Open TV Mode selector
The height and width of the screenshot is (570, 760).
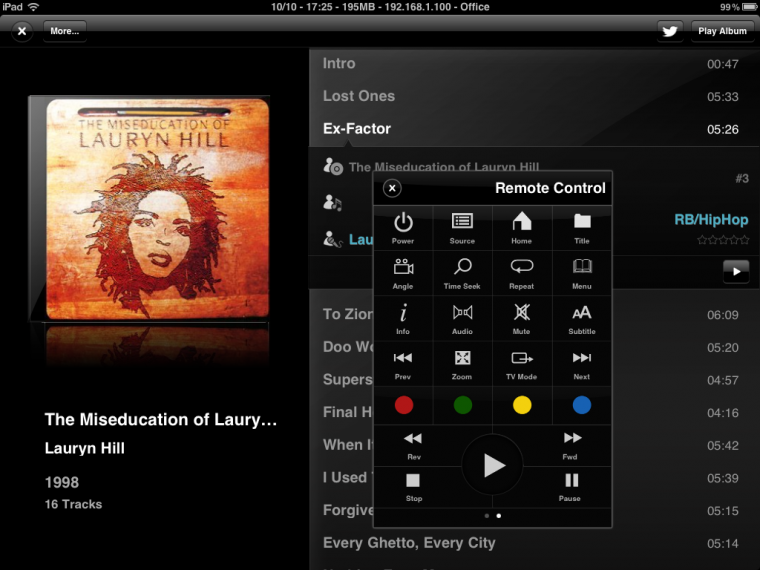coord(522,362)
